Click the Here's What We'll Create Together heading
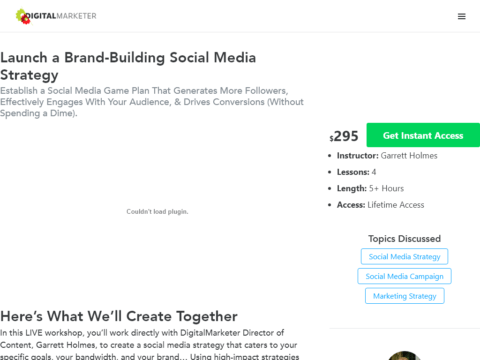This screenshot has width=480, height=360. pyautogui.click(x=119, y=316)
